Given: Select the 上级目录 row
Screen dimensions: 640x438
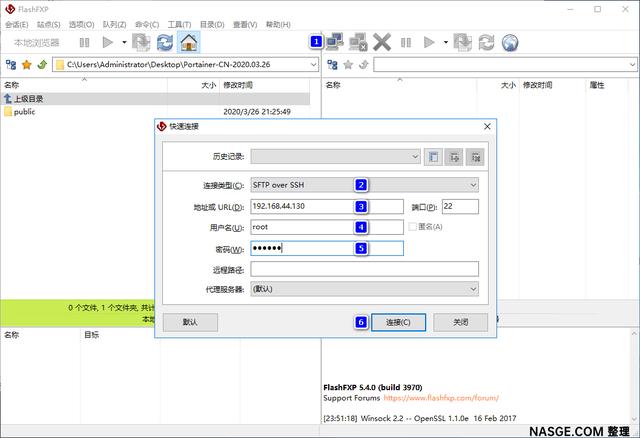Looking at the screenshot, I should 155,98.
